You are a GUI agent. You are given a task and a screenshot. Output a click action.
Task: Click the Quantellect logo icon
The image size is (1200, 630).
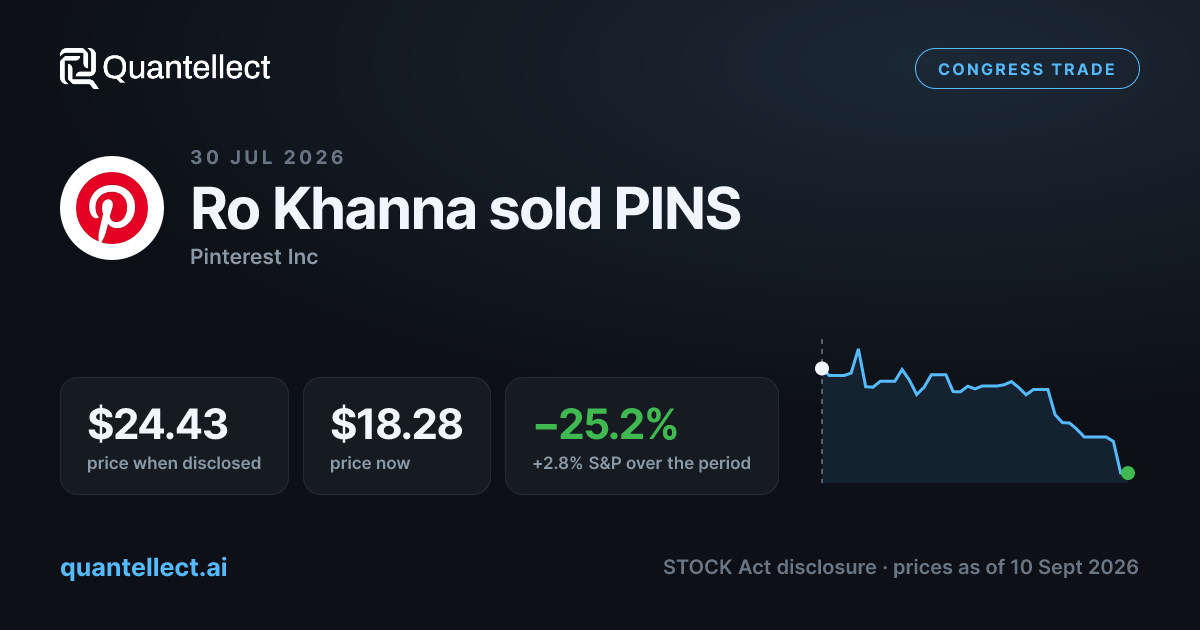78,68
